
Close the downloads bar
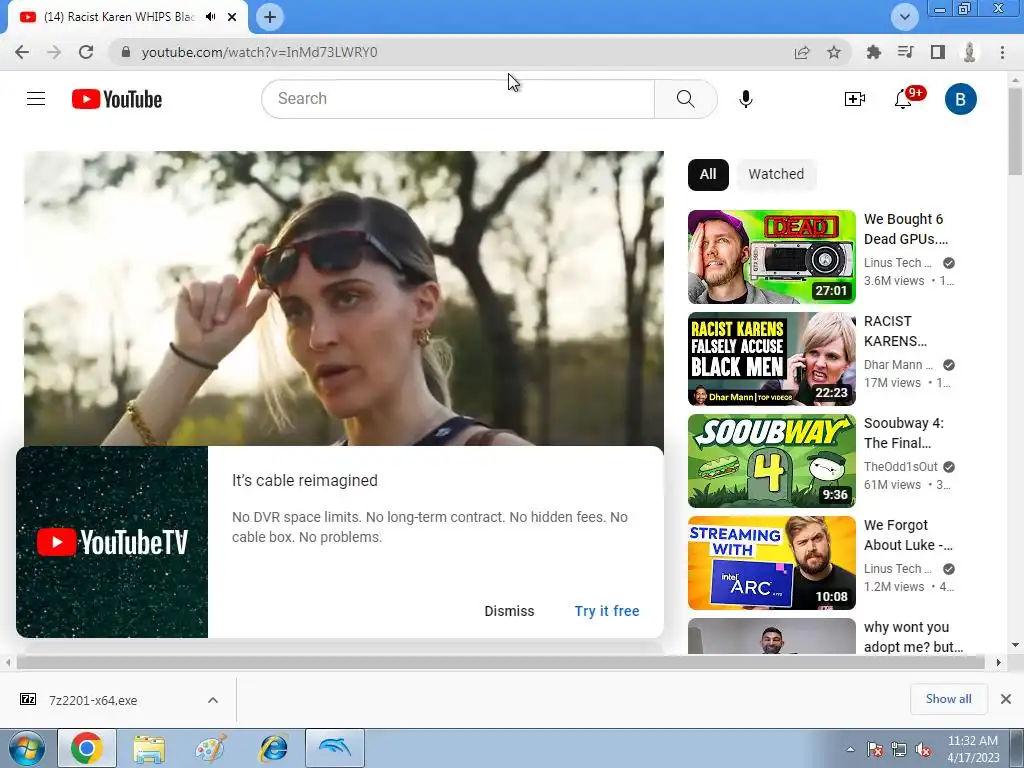pos(1006,699)
